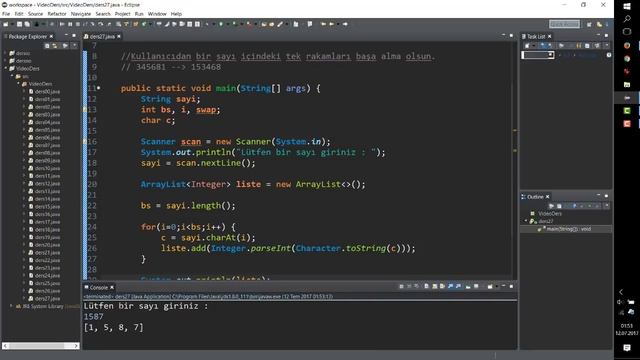Toggle Word Wrap in Console toolbar

coord(442,287)
